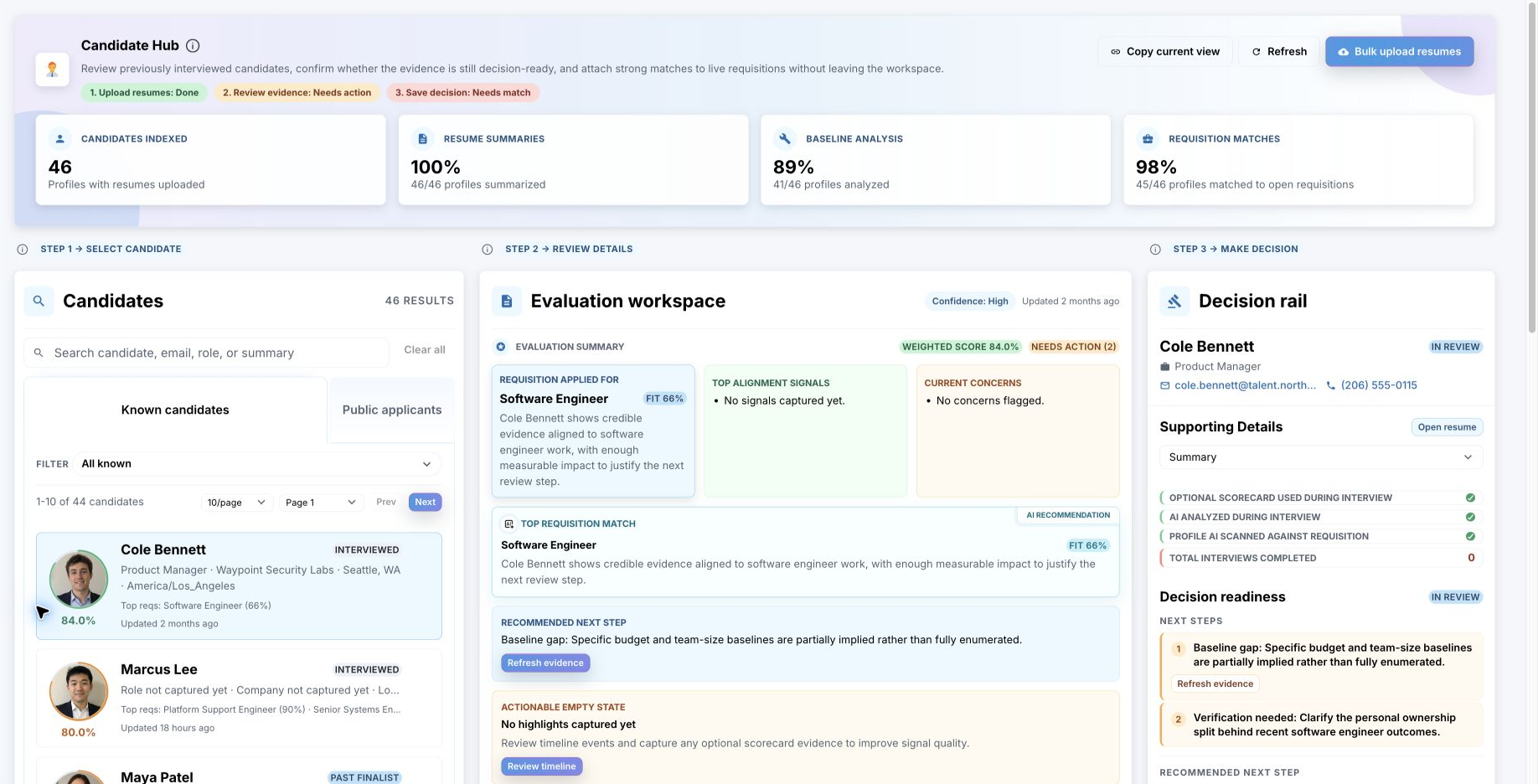Open the Page 1 selector dropdown
Viewport: 1538px width, 784px height.
tap(322, 502)
